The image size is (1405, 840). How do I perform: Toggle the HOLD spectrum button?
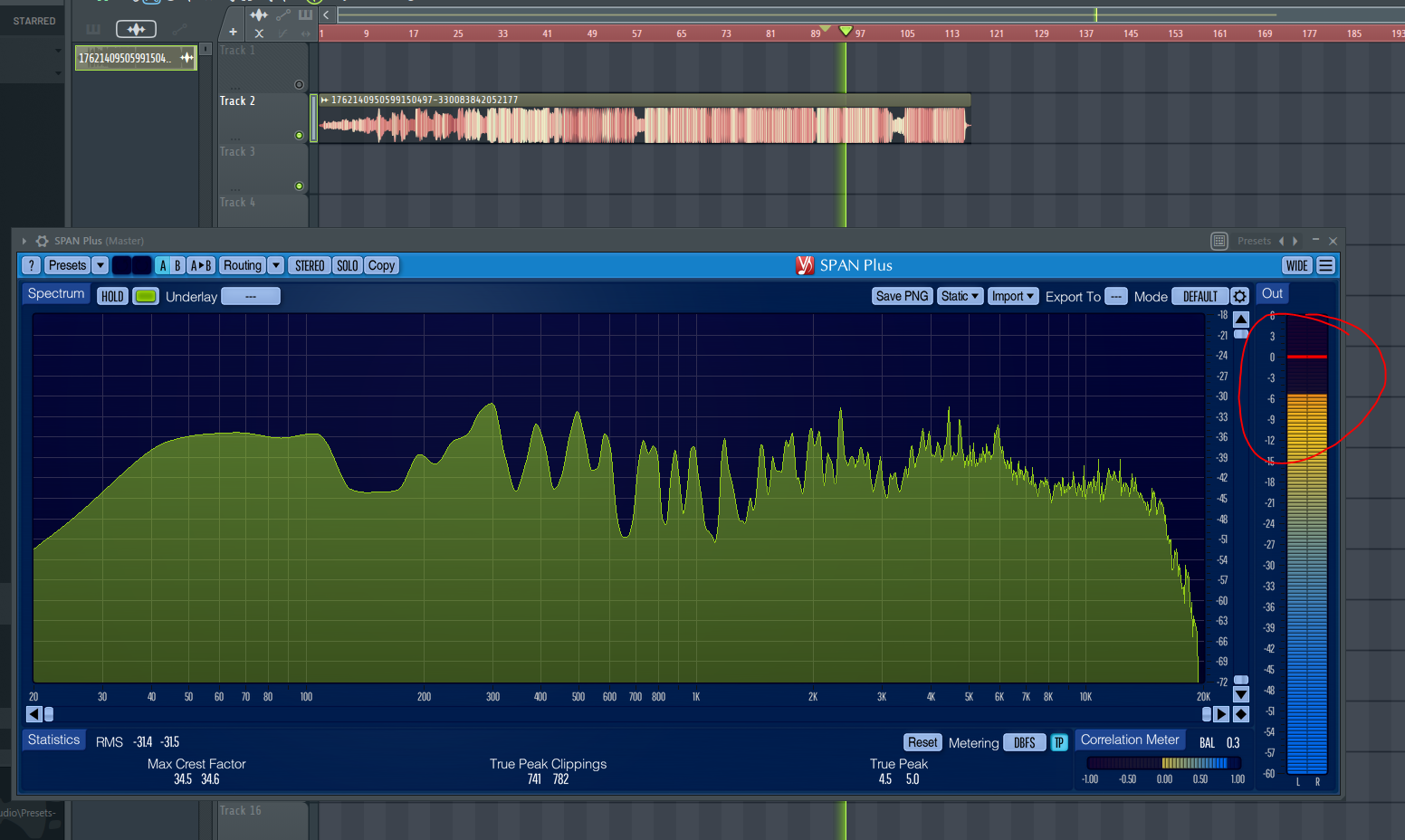click(x=112, y=296)
